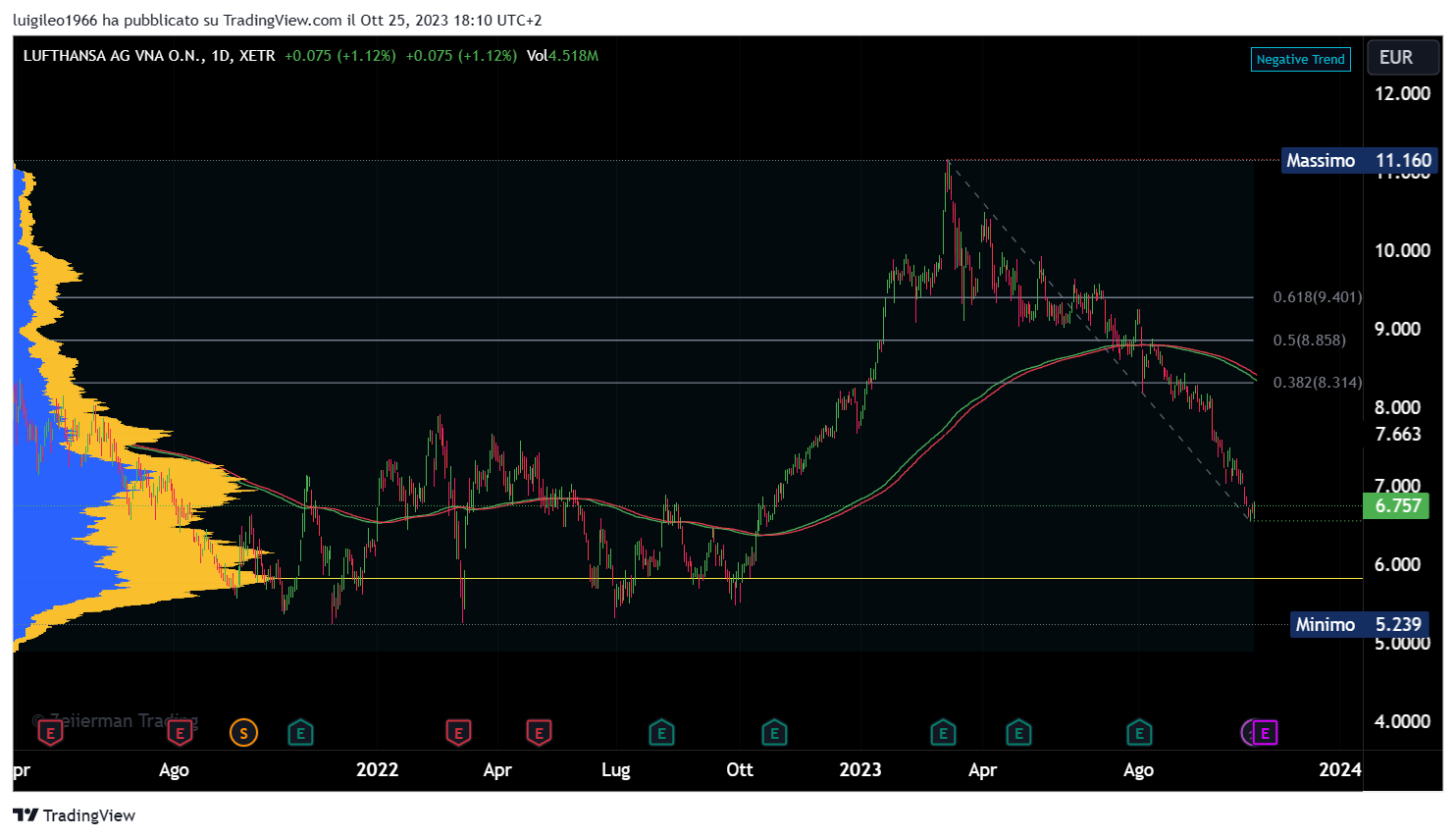Click green earnings marker just before 2022

pyautogui.click(x=300, y=733)
